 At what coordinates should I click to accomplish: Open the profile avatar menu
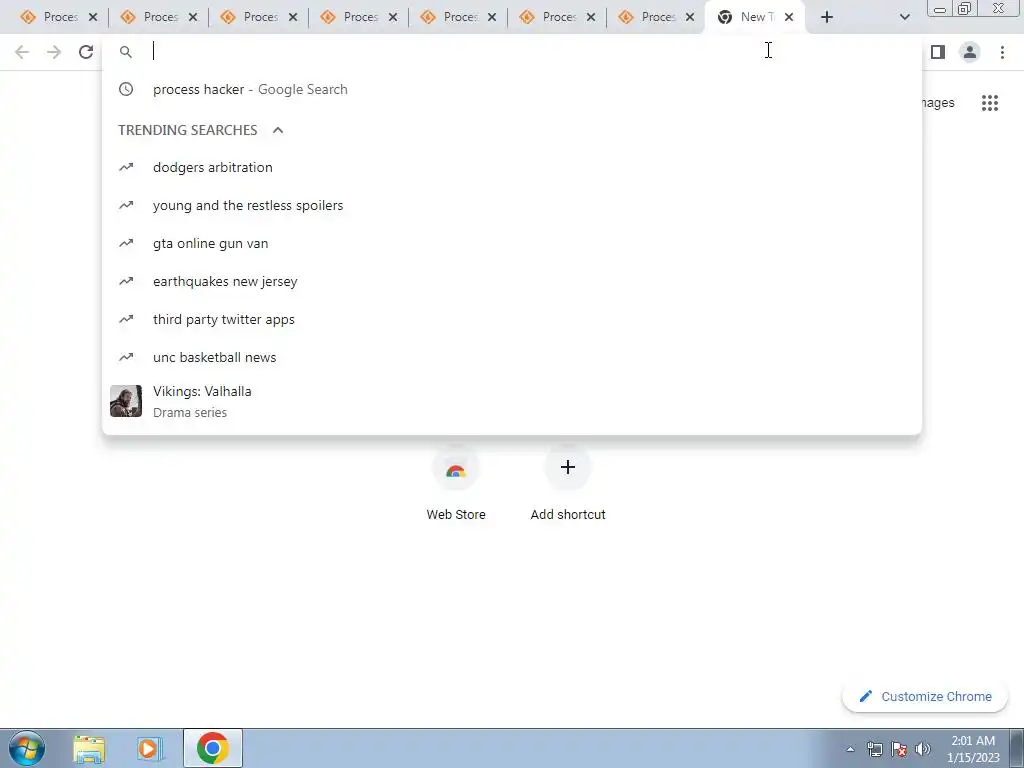coord(970,52)
